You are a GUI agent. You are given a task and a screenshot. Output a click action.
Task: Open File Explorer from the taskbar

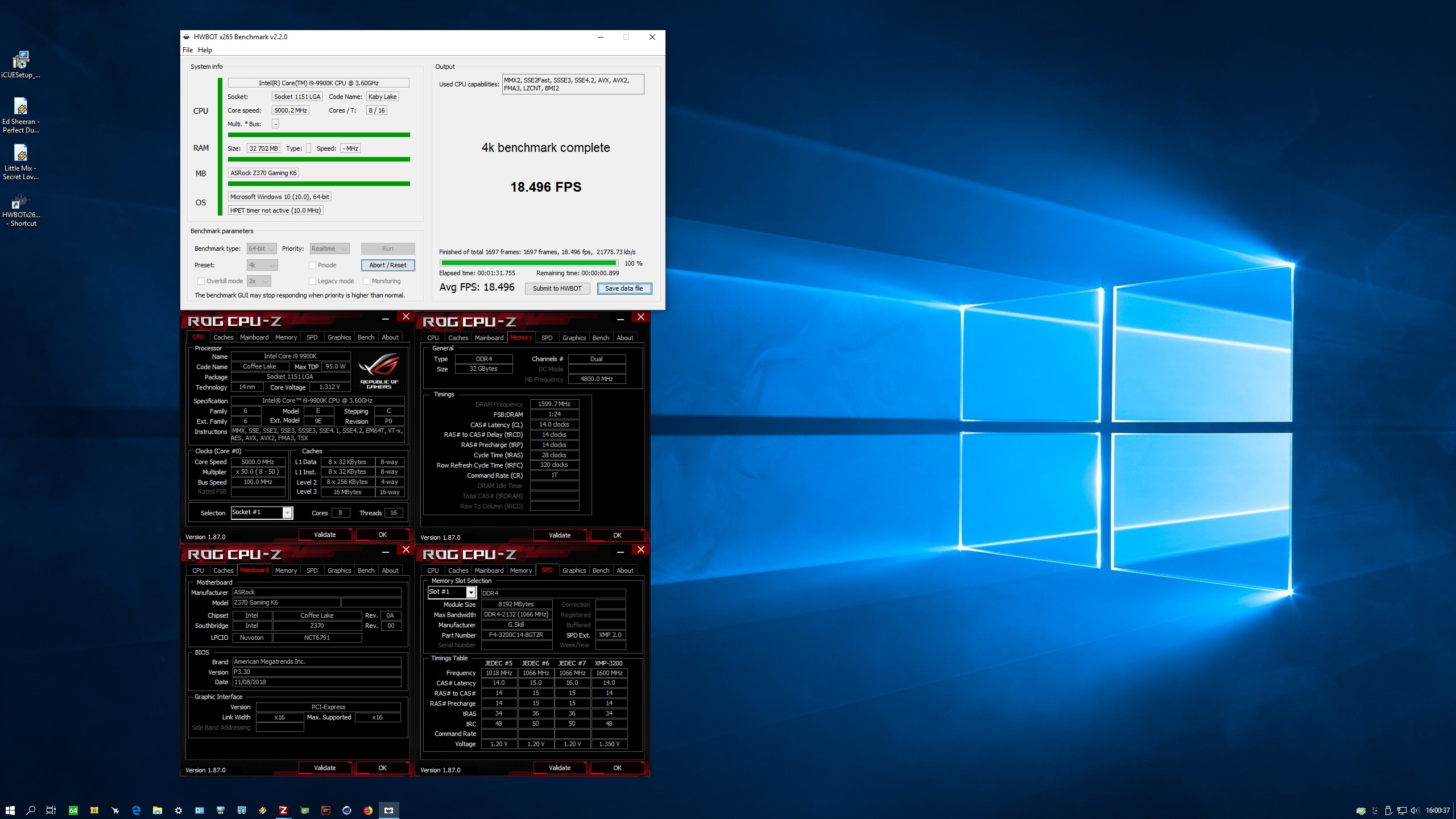pos(158,810)
